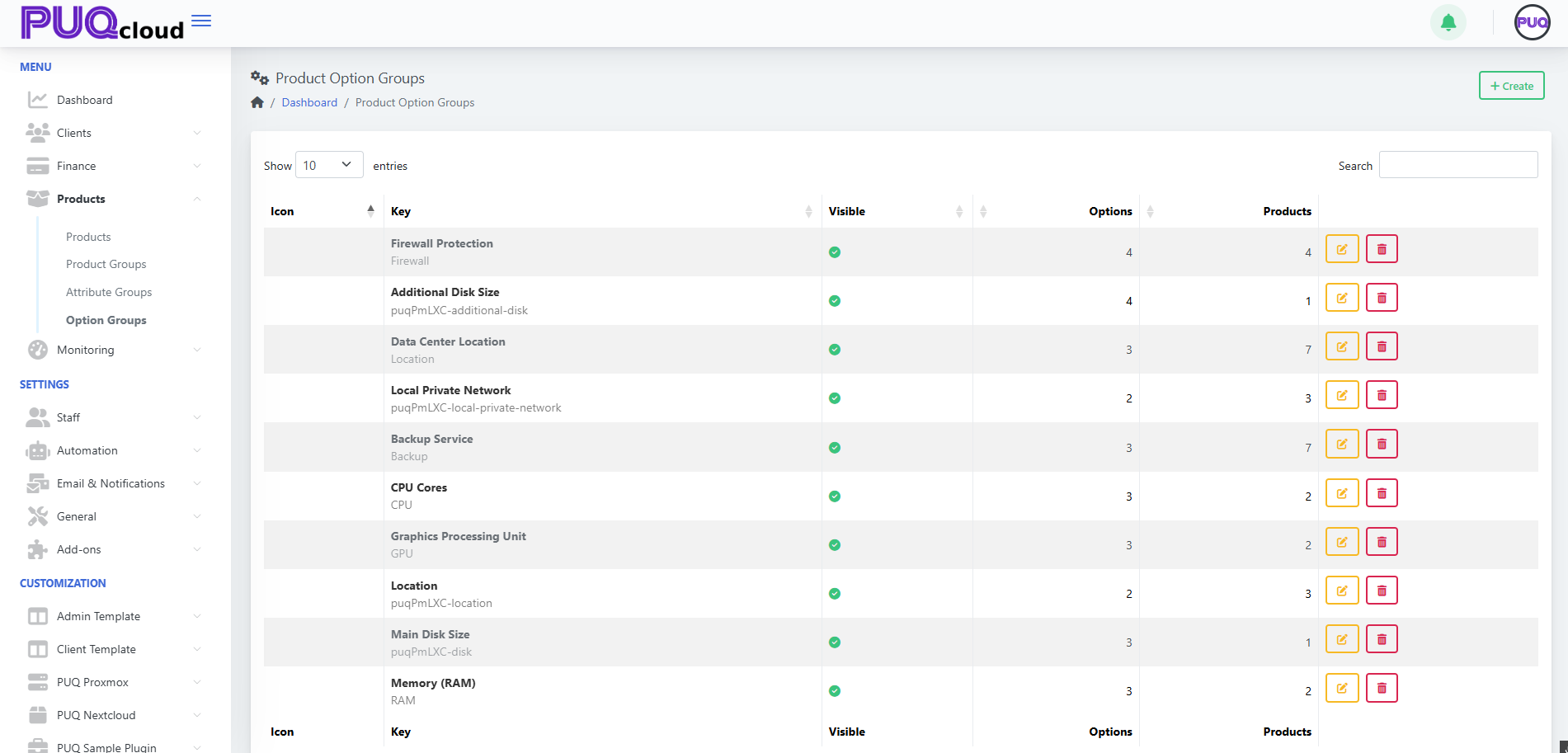The width and height of the screenshot is (1568, 753).
Task: Follow the Dashboard breadcrumb link
Action: pos(309,102)
